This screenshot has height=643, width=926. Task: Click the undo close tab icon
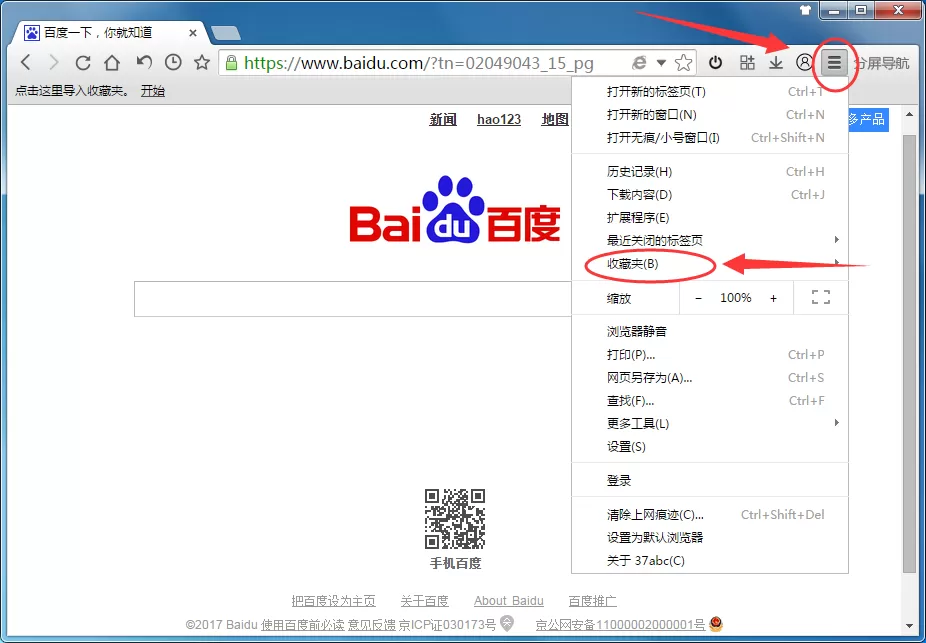tap(144, 62)
